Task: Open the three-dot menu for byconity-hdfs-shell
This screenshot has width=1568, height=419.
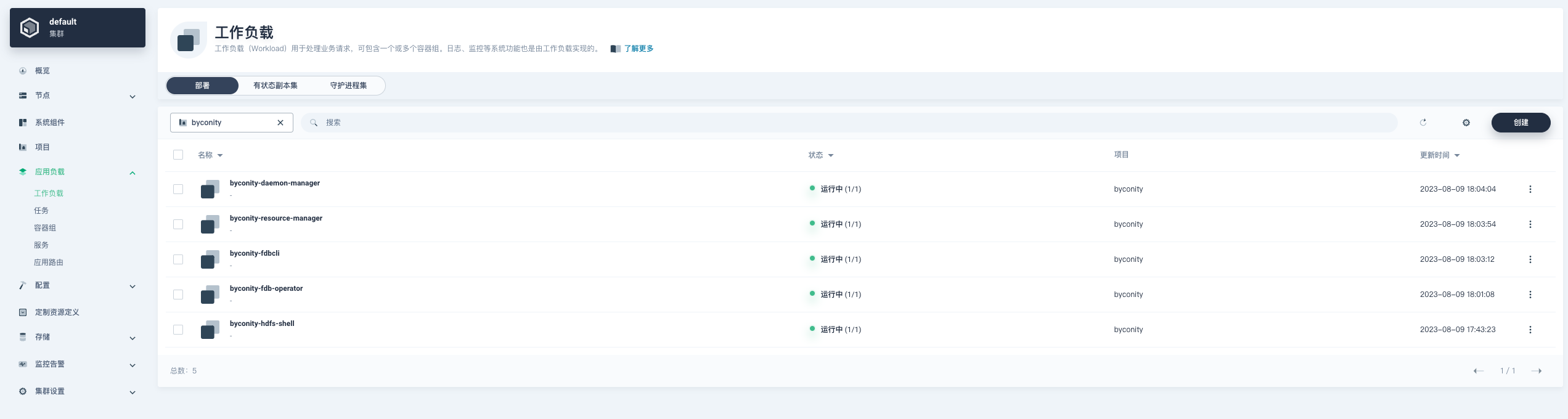Action: click(x=1530, y=330)
